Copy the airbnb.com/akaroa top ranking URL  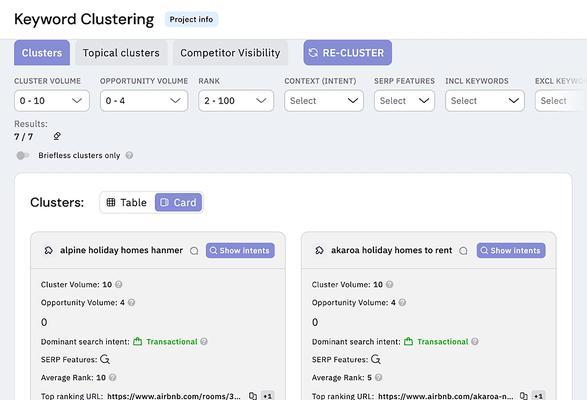[523, 396]
